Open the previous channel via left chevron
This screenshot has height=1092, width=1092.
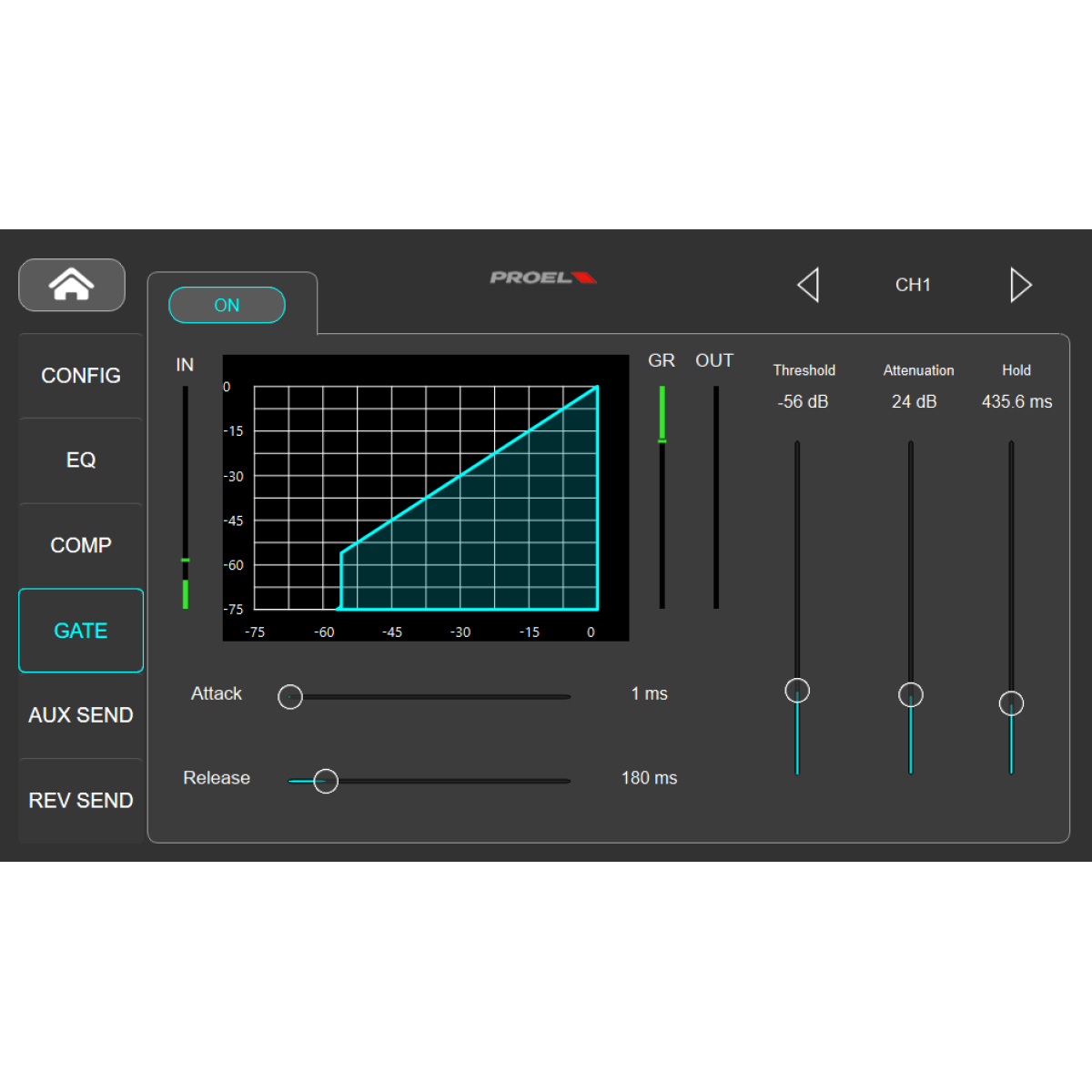coord(809,285)
